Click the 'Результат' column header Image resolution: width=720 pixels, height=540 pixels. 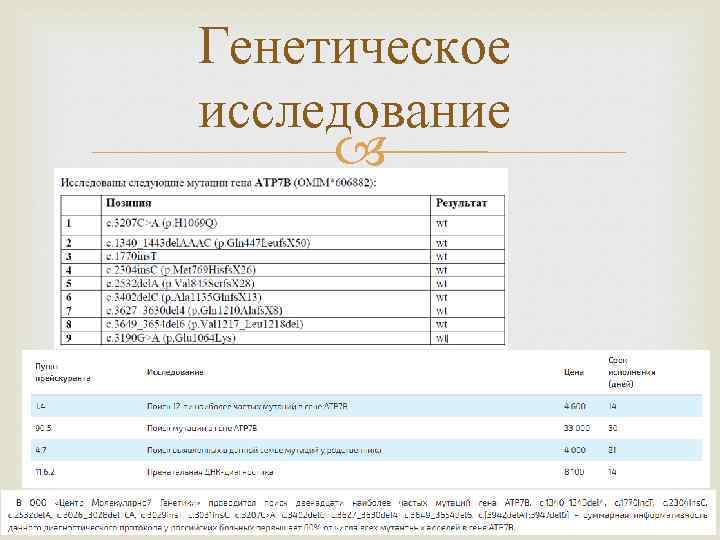[x=461, y=203]
